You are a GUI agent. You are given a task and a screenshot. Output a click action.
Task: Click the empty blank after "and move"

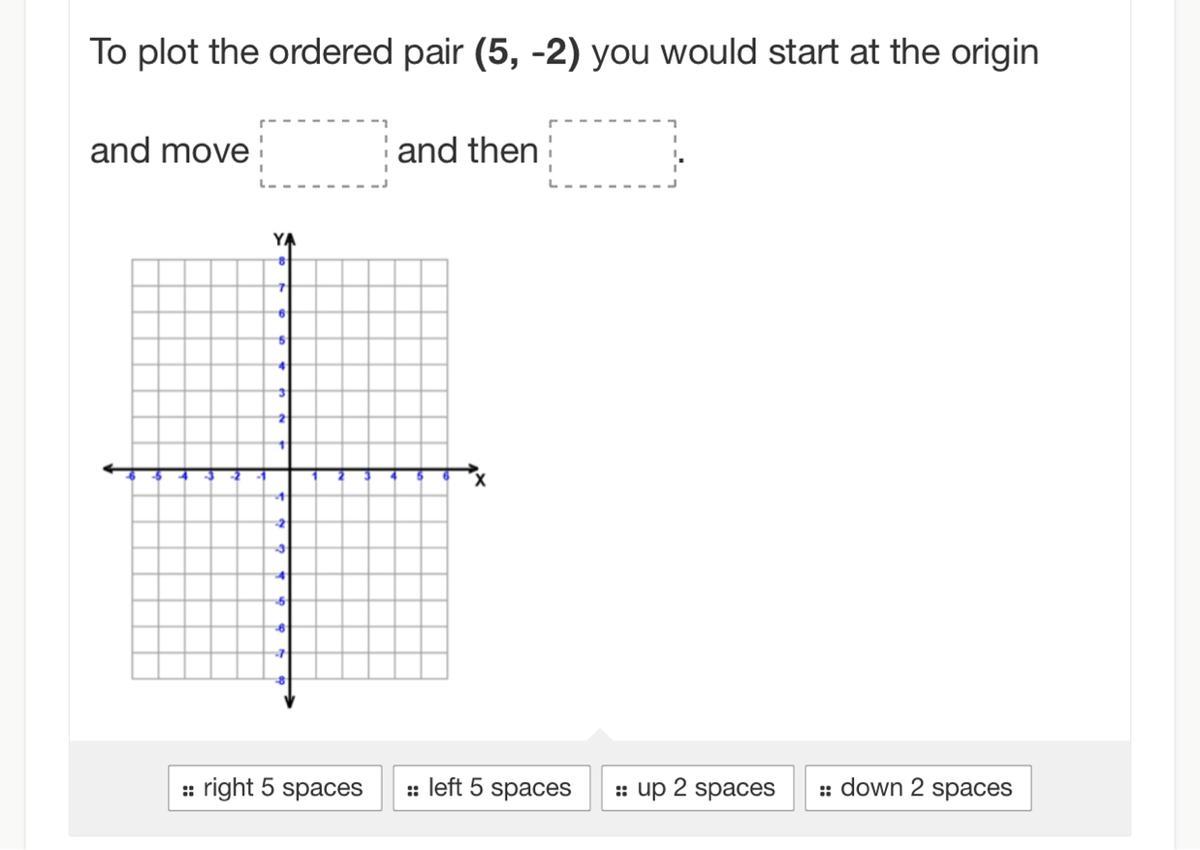(323, 154)
